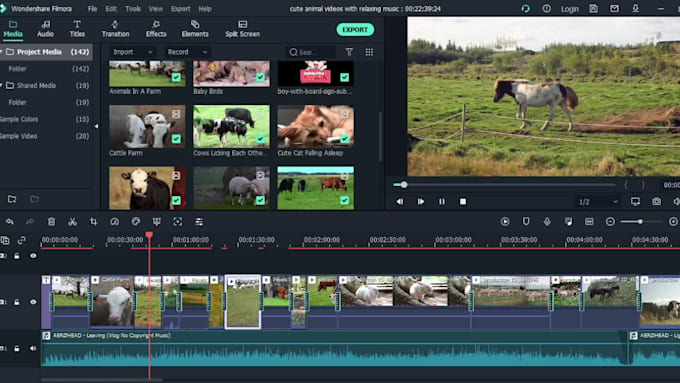Open the Elements tab
680x383 pixels.
195,29
